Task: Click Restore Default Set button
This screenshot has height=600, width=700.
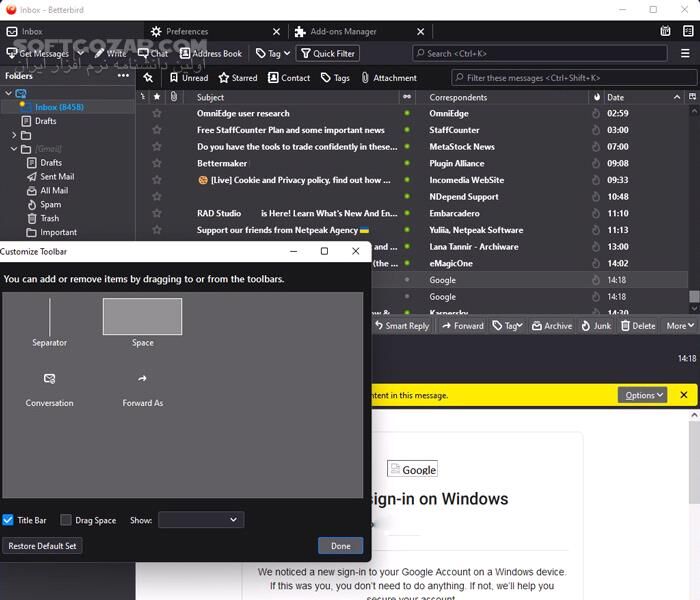Action: pyautogui.click(x=42, y=546)
